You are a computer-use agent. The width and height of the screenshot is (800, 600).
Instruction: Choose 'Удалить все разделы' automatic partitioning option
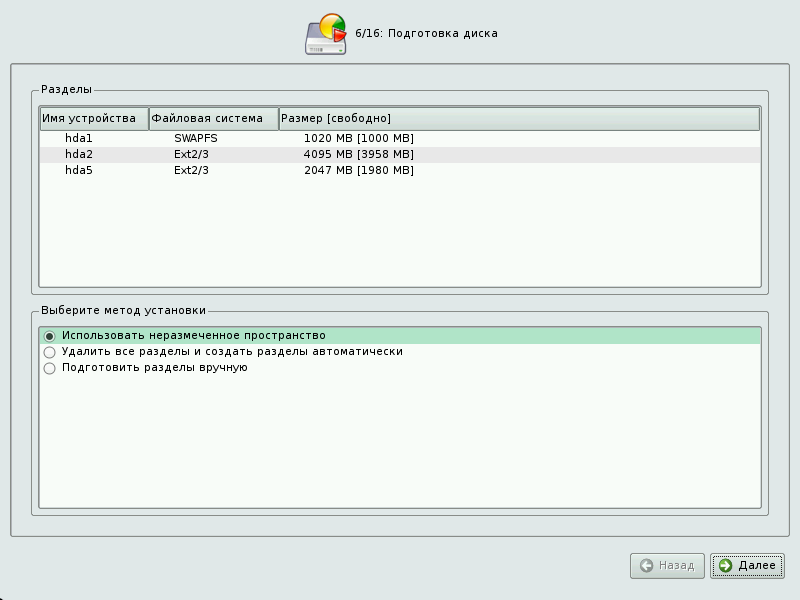click(x=50, y=352)
